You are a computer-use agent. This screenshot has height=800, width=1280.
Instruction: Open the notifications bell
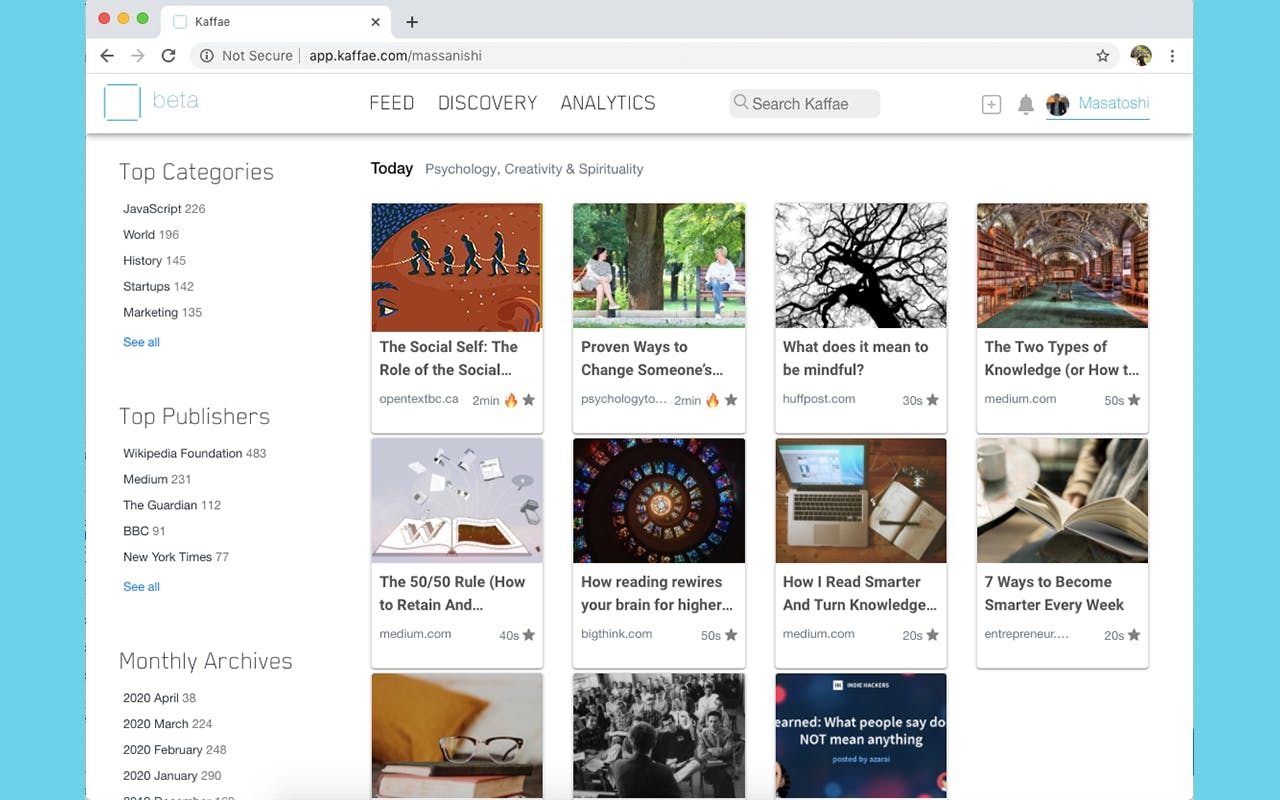pos(1025,104)
